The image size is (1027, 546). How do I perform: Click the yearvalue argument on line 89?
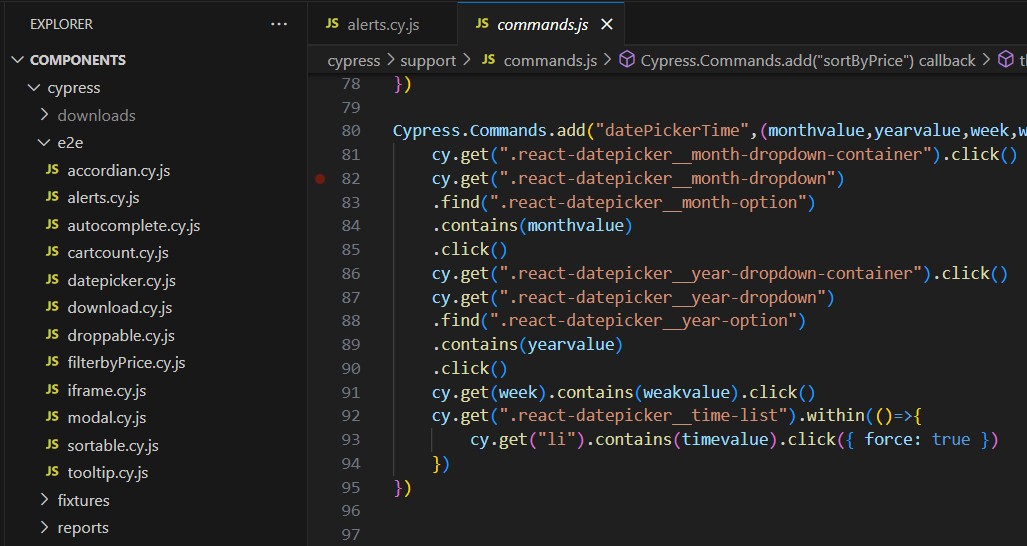point(571,344)
